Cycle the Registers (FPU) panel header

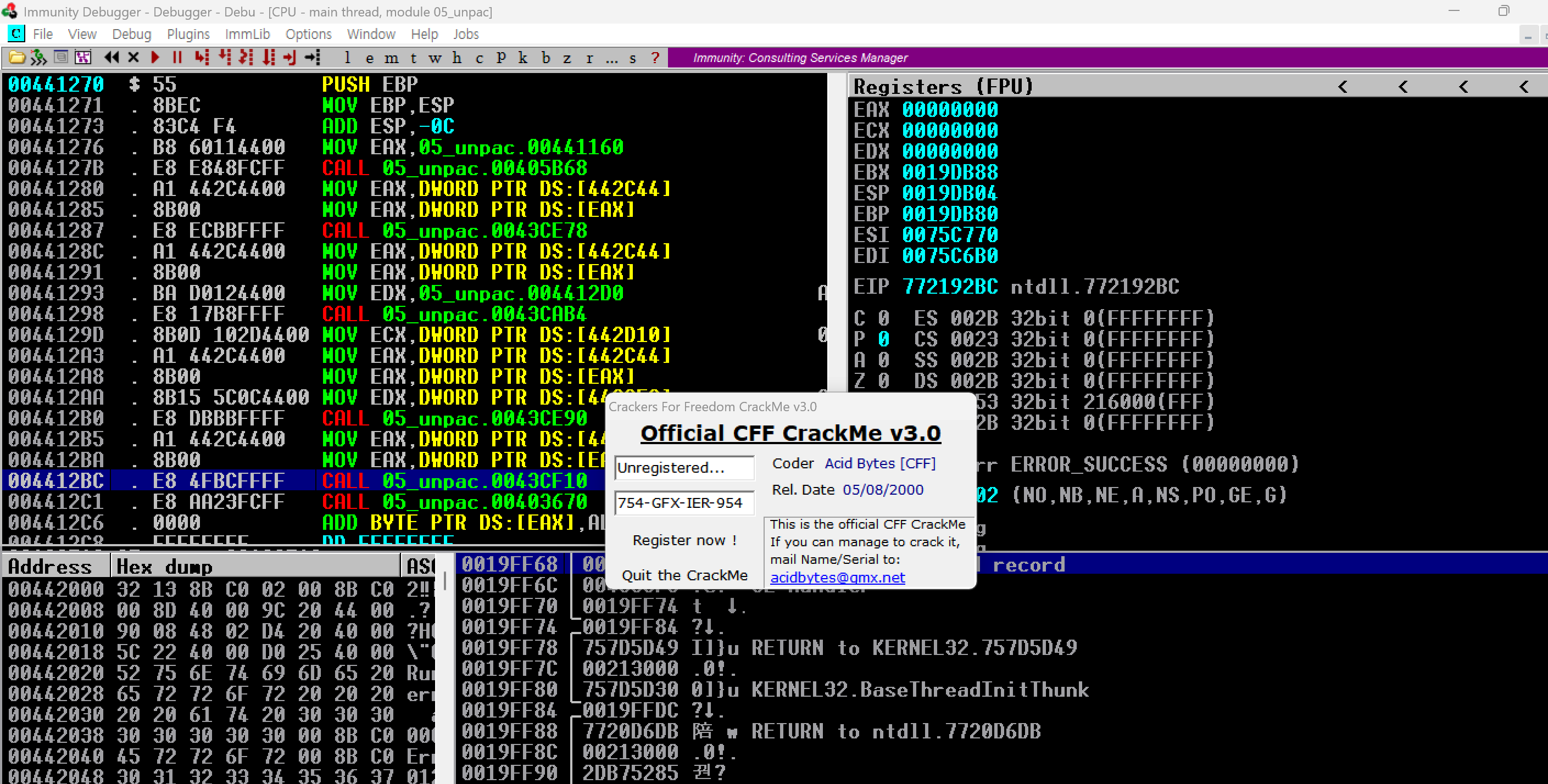click(943, 87)
